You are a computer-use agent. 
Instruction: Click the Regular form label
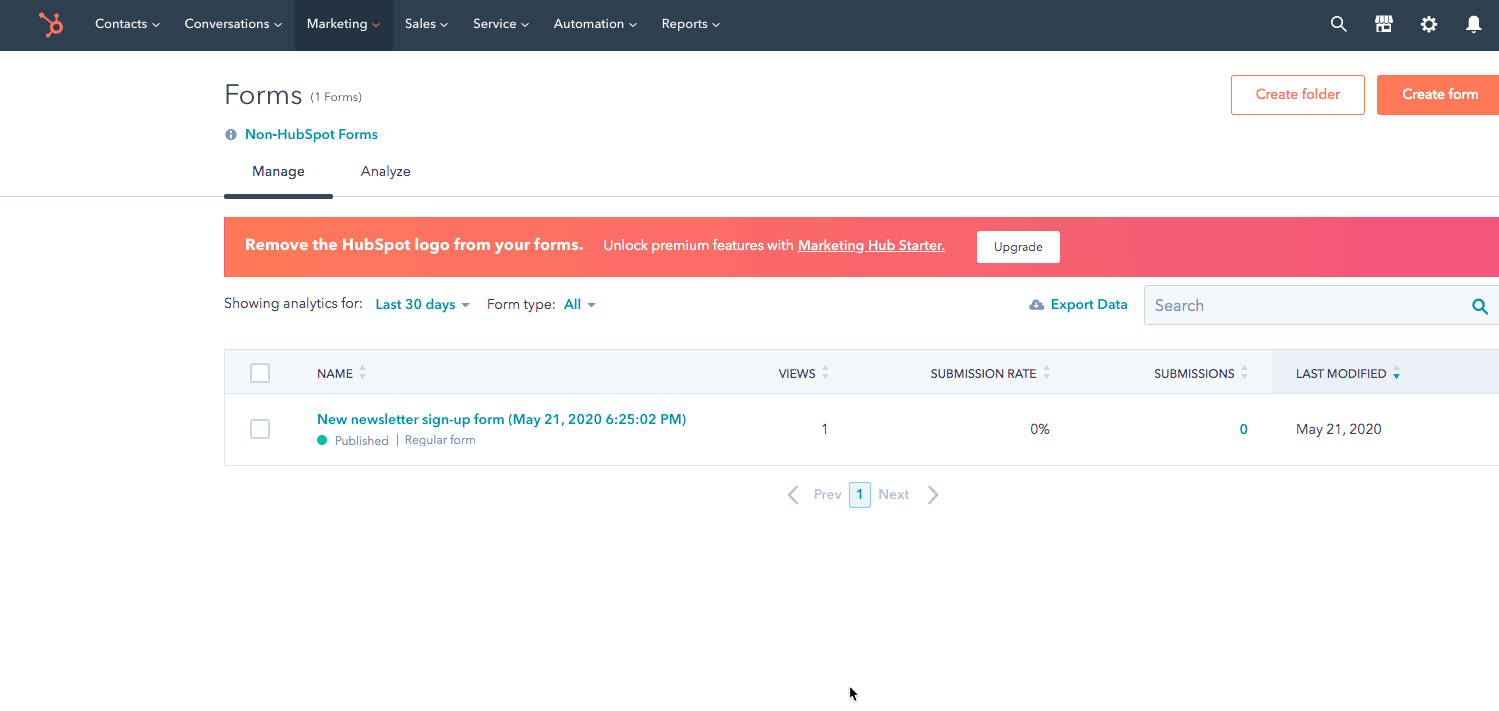(440, 441)
